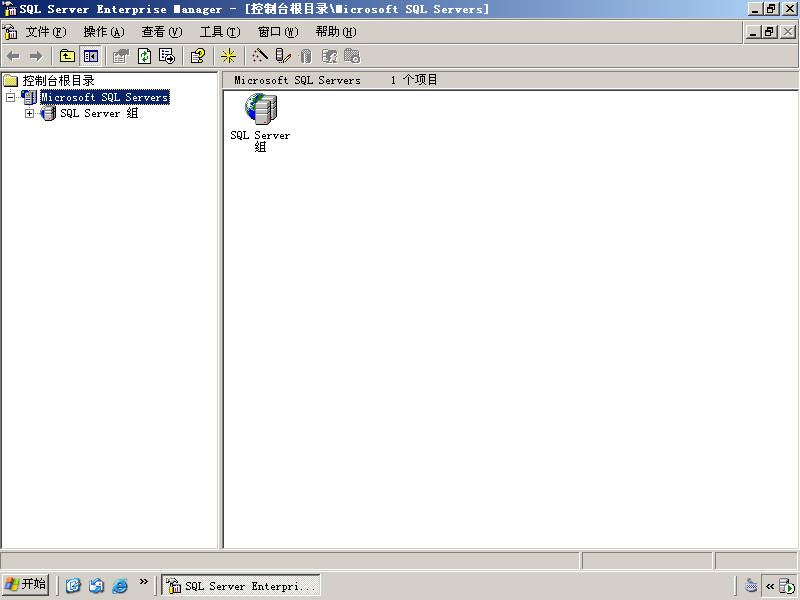Click the green Refresh toolbar icon
The height and width of the screenshot is (600, 800).
tap(144, 56)
